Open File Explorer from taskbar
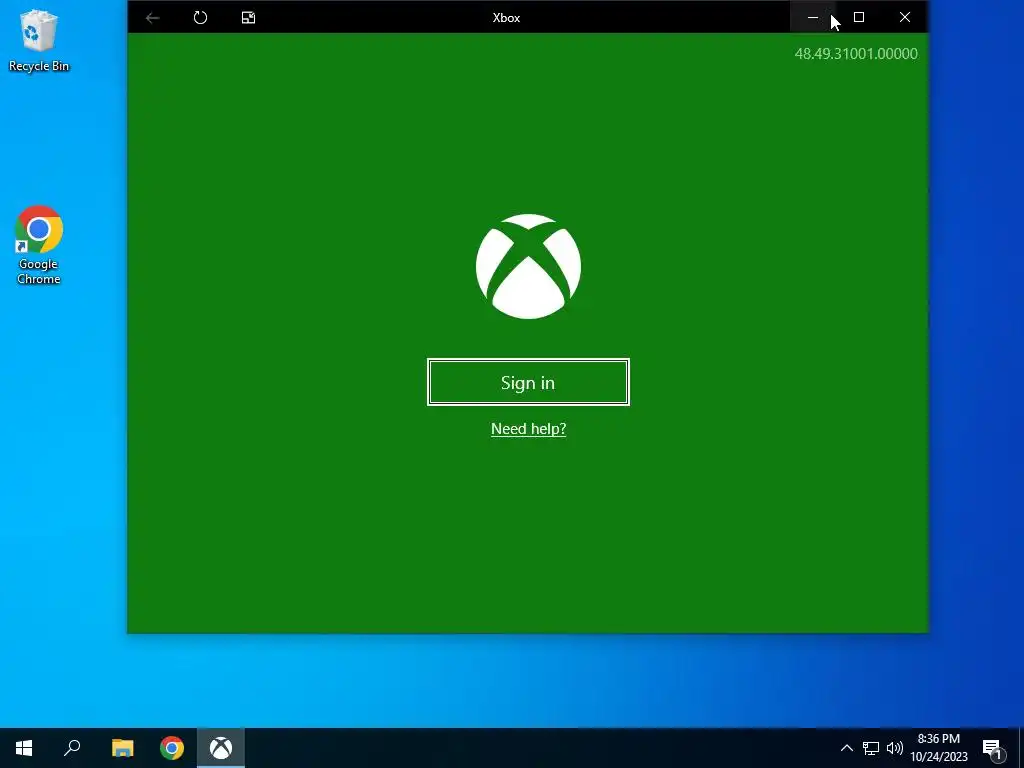The image size is (1024, 768). coord(122,748)
